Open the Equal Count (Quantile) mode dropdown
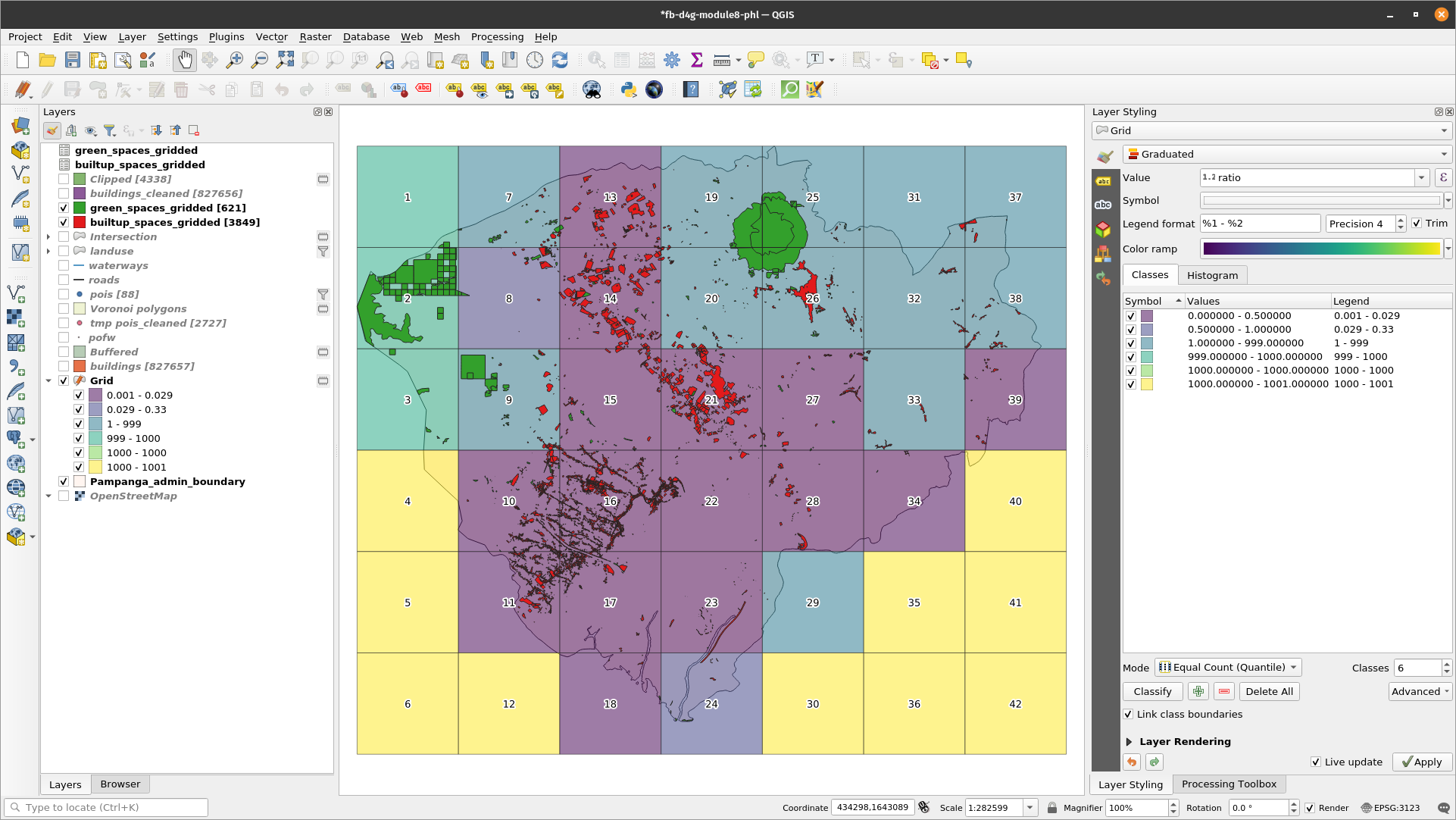The width and height of the screenshot is (1456, 820). (x=1226, y=668)
